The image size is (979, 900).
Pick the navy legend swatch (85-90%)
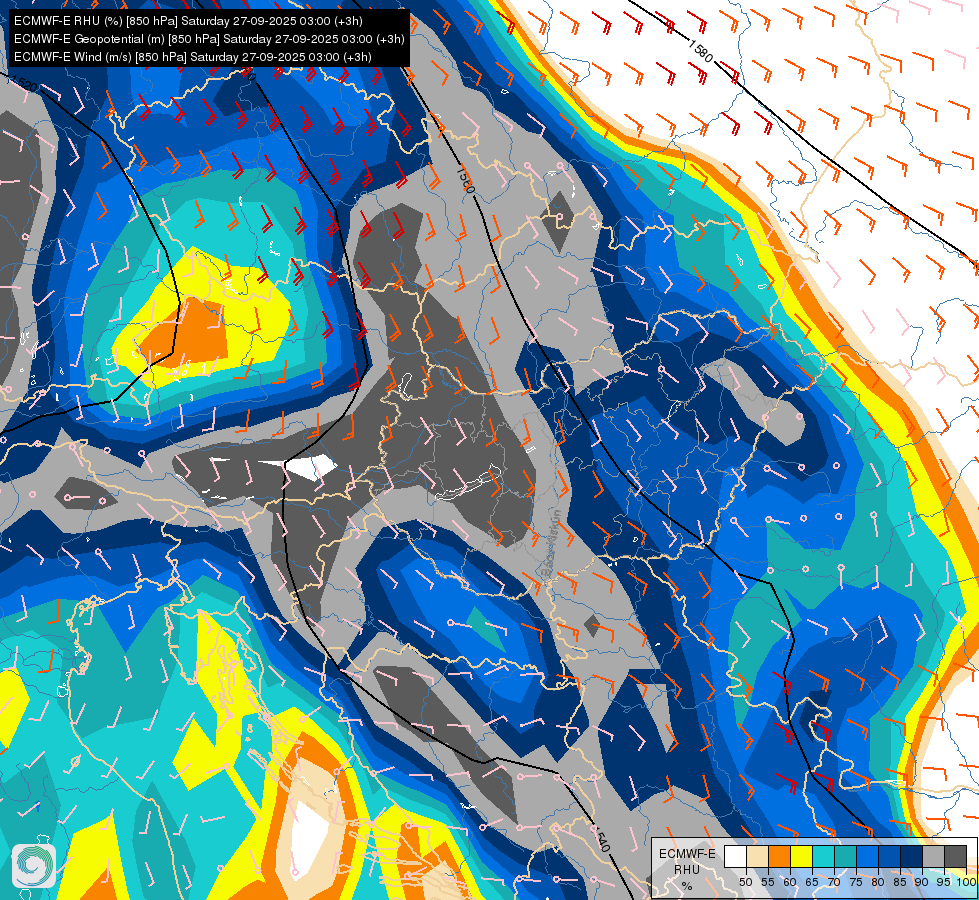(x=912, y=856)
